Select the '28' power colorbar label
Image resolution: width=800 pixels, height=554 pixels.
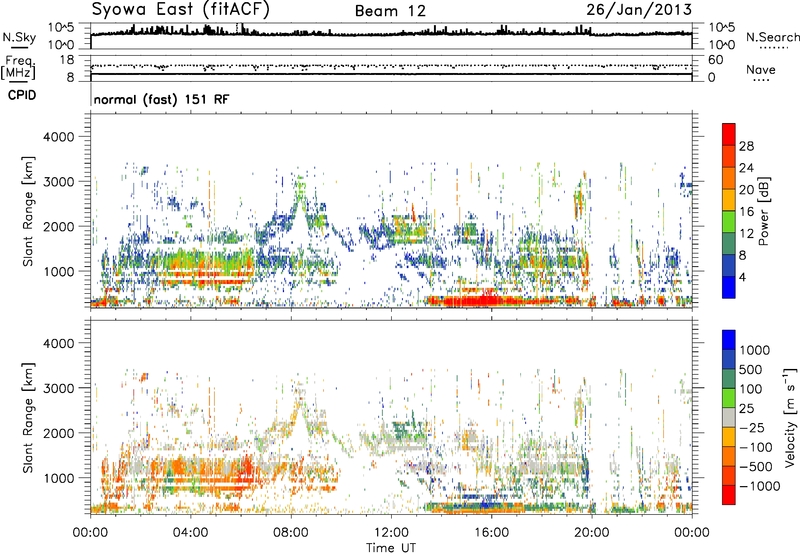click(x=746, y=146)
